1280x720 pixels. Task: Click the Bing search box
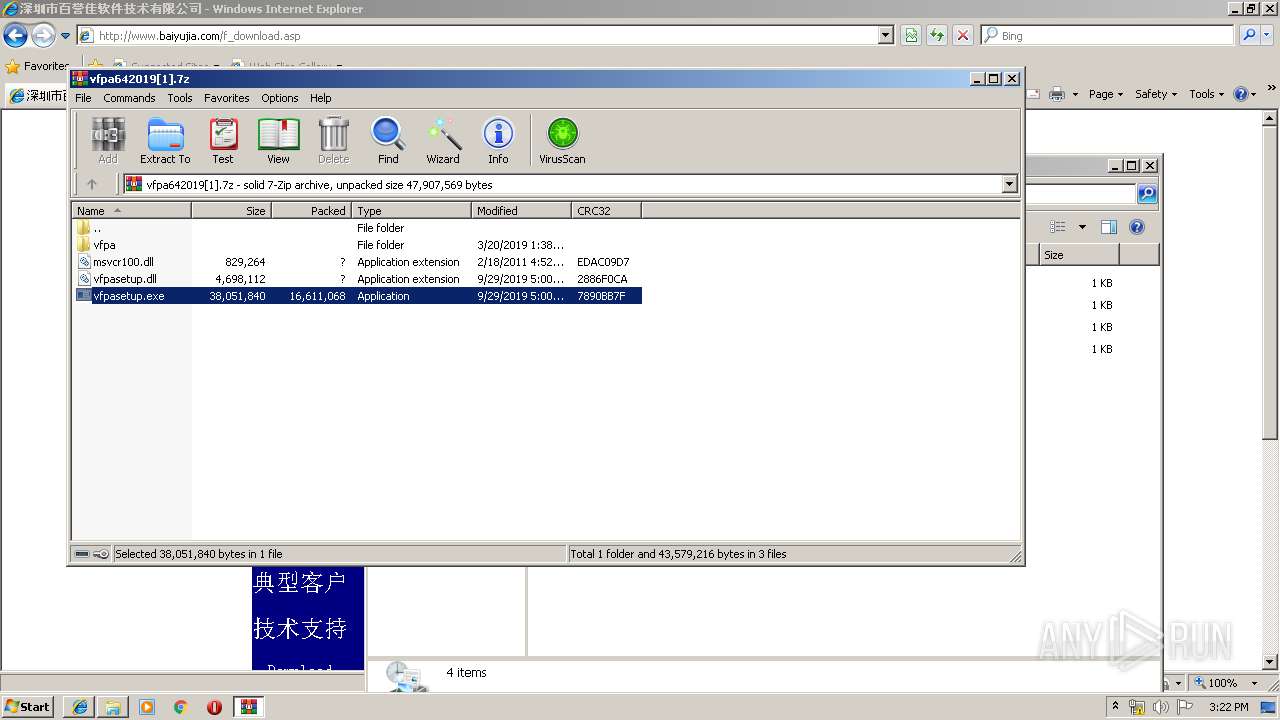coord(1107,36)
